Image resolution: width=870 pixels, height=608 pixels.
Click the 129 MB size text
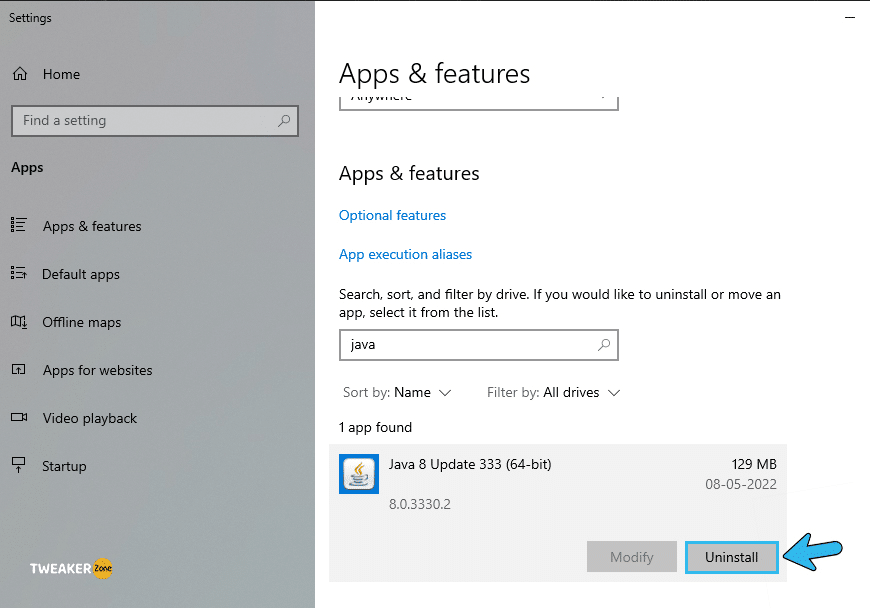[754, 464]
